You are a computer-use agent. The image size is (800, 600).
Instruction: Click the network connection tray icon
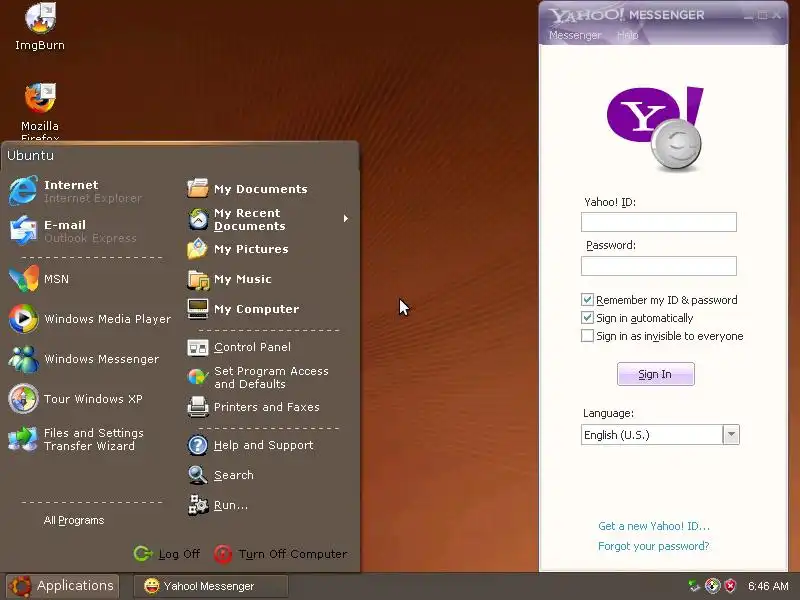click(x=694, y=586)
